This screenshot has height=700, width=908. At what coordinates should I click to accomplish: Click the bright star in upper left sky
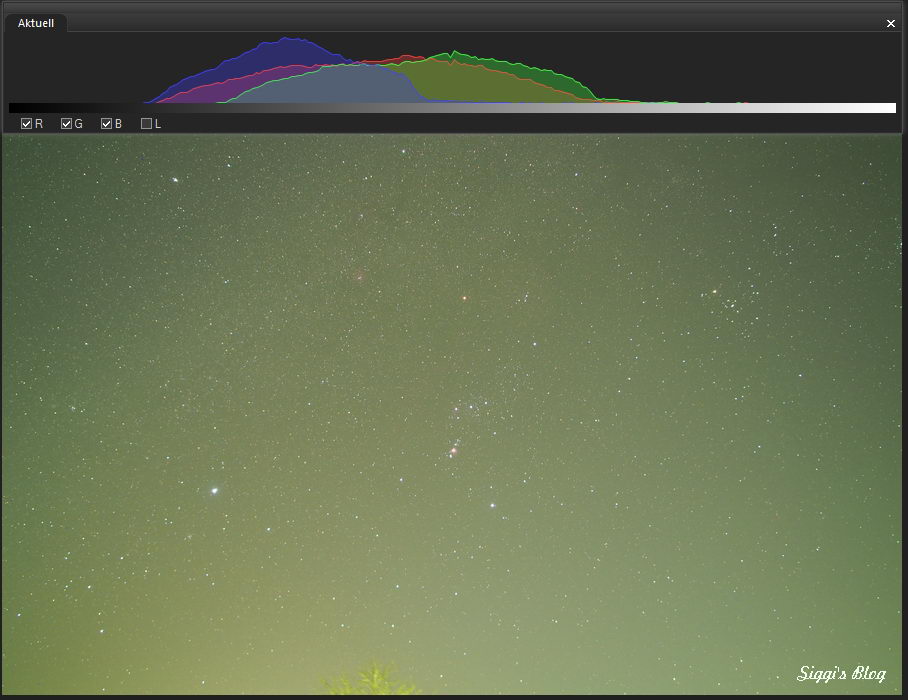coord(175,180)
